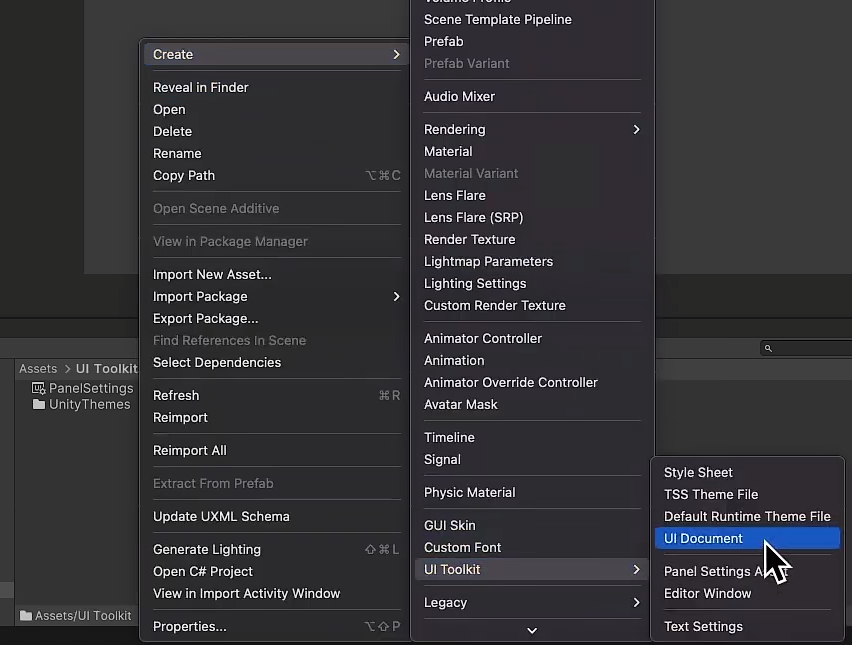
Task: Select GUI Skin
Action: point(532,525)
